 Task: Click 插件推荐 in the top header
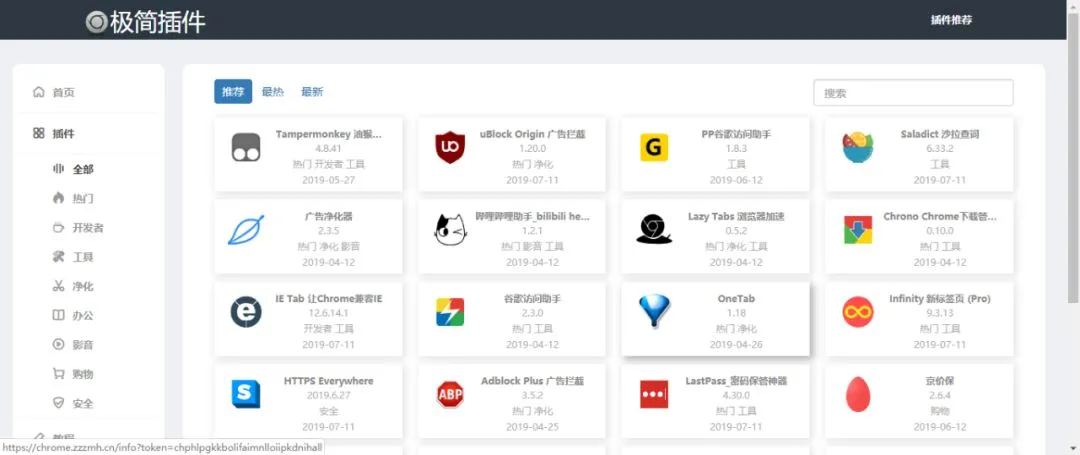pos(951,20)
